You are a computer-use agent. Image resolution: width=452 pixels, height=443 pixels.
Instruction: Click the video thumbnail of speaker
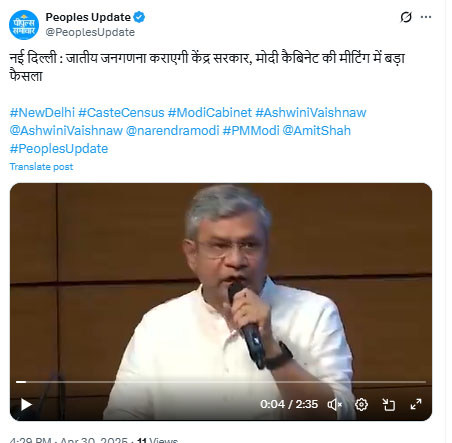pyautogui.click(x=221, y=283)
